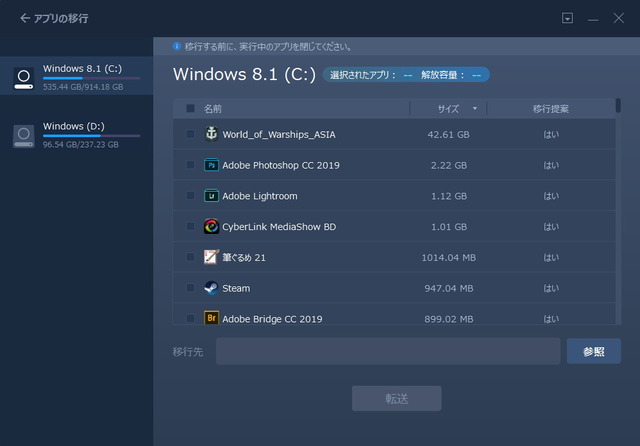Click CyberLink MediaShow app icon
Image resolution: width=640 pixels, height=446 pixels.
211,226
